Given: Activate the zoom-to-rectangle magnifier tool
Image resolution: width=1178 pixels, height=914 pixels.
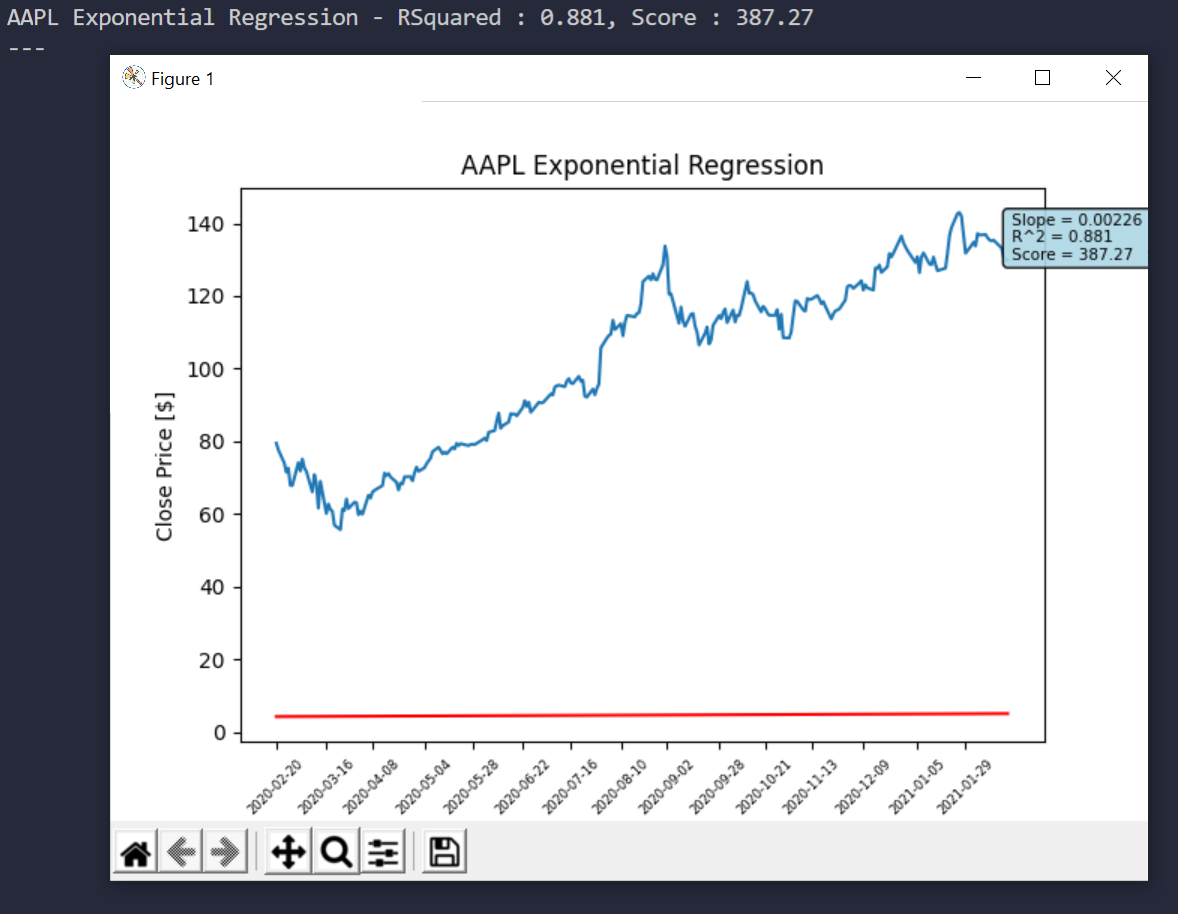Looking at the screenshot, I should tap(334, 850).
